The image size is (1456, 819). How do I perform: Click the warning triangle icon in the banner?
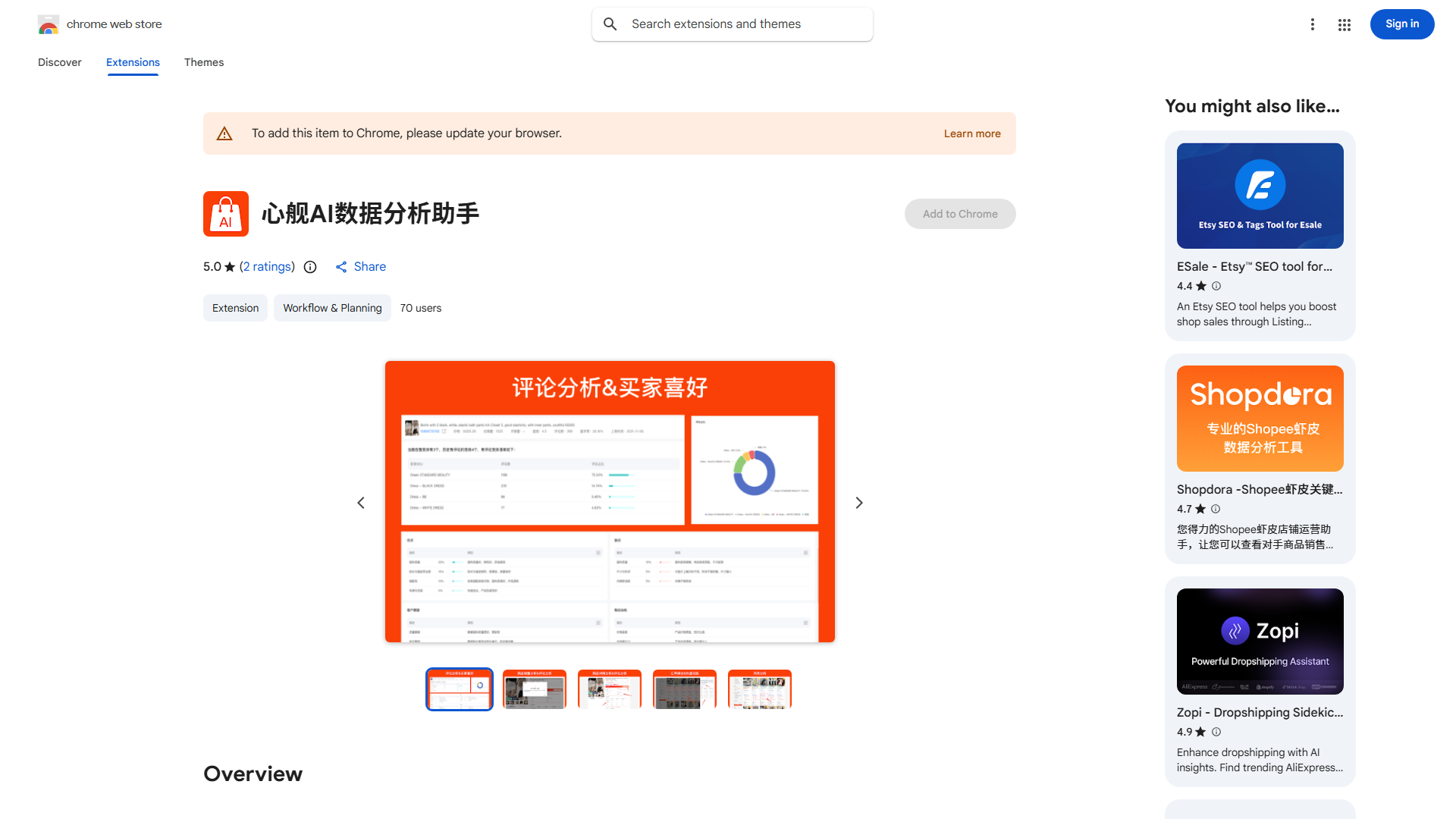[224, 133]
